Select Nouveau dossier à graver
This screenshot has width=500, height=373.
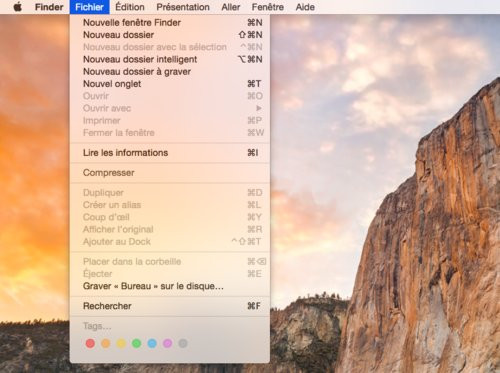tap(170, 72)
